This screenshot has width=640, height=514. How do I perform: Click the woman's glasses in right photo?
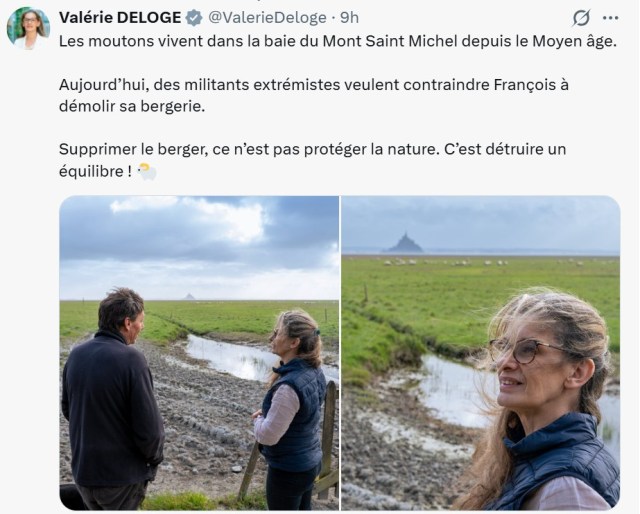click(527, 351)
